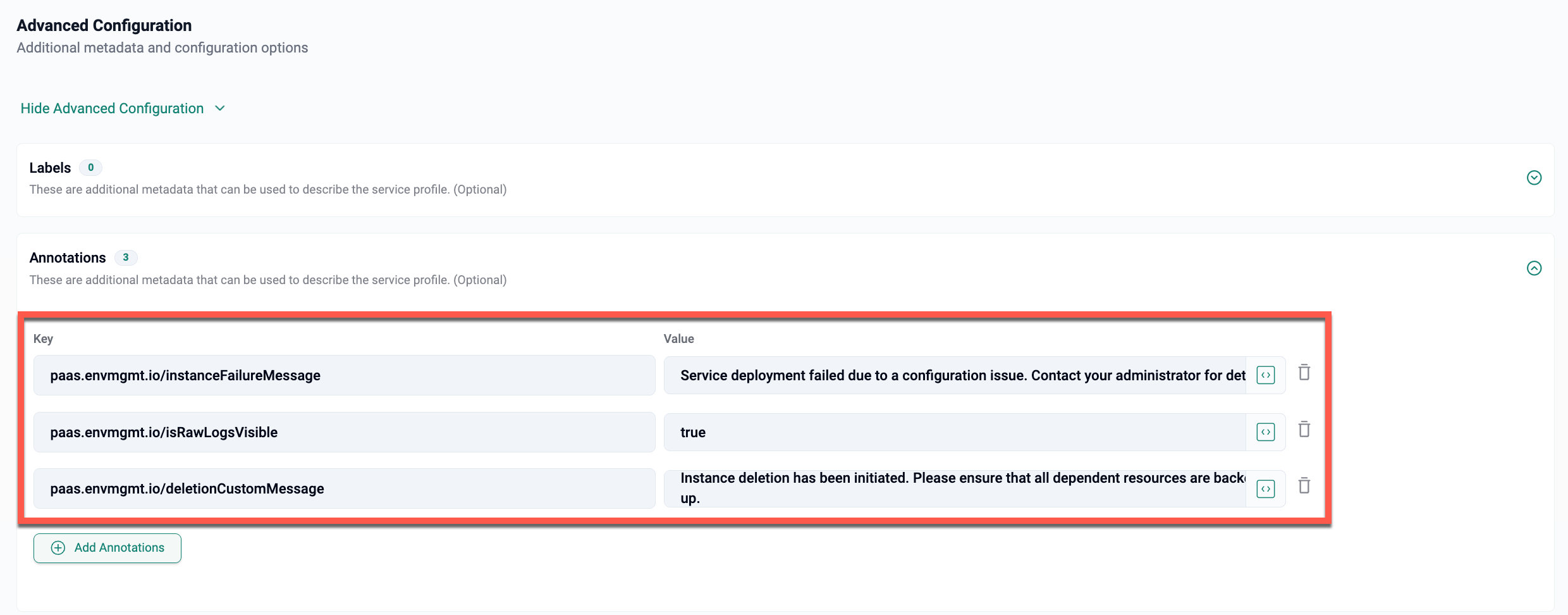
Task: Edit the 'Service deployment failed' value field
Action: 955,375
